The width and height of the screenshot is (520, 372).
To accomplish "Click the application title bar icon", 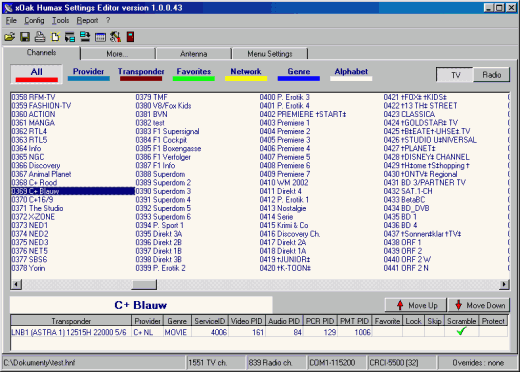I will point(8,8).
